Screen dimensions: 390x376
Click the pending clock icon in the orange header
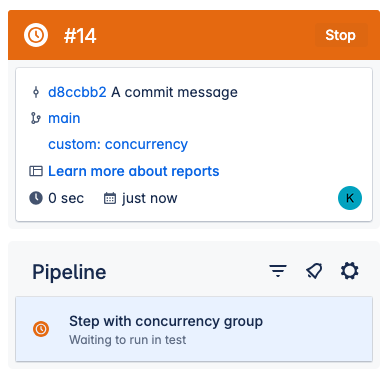(x=36, y=35)
